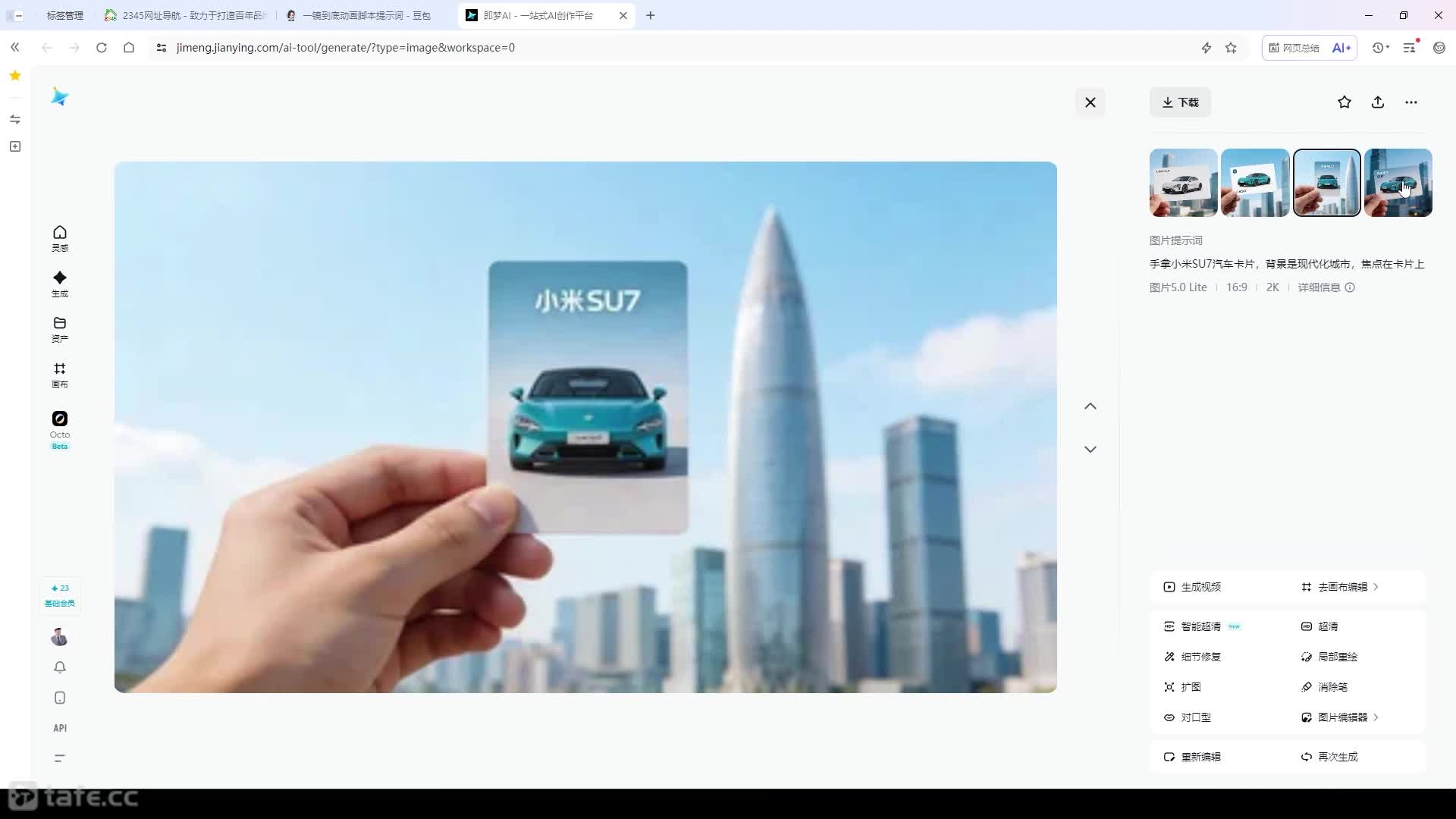Click the 基础会员 credits badge
Viewport: 1456px width, 819px height.
(60, 595)
